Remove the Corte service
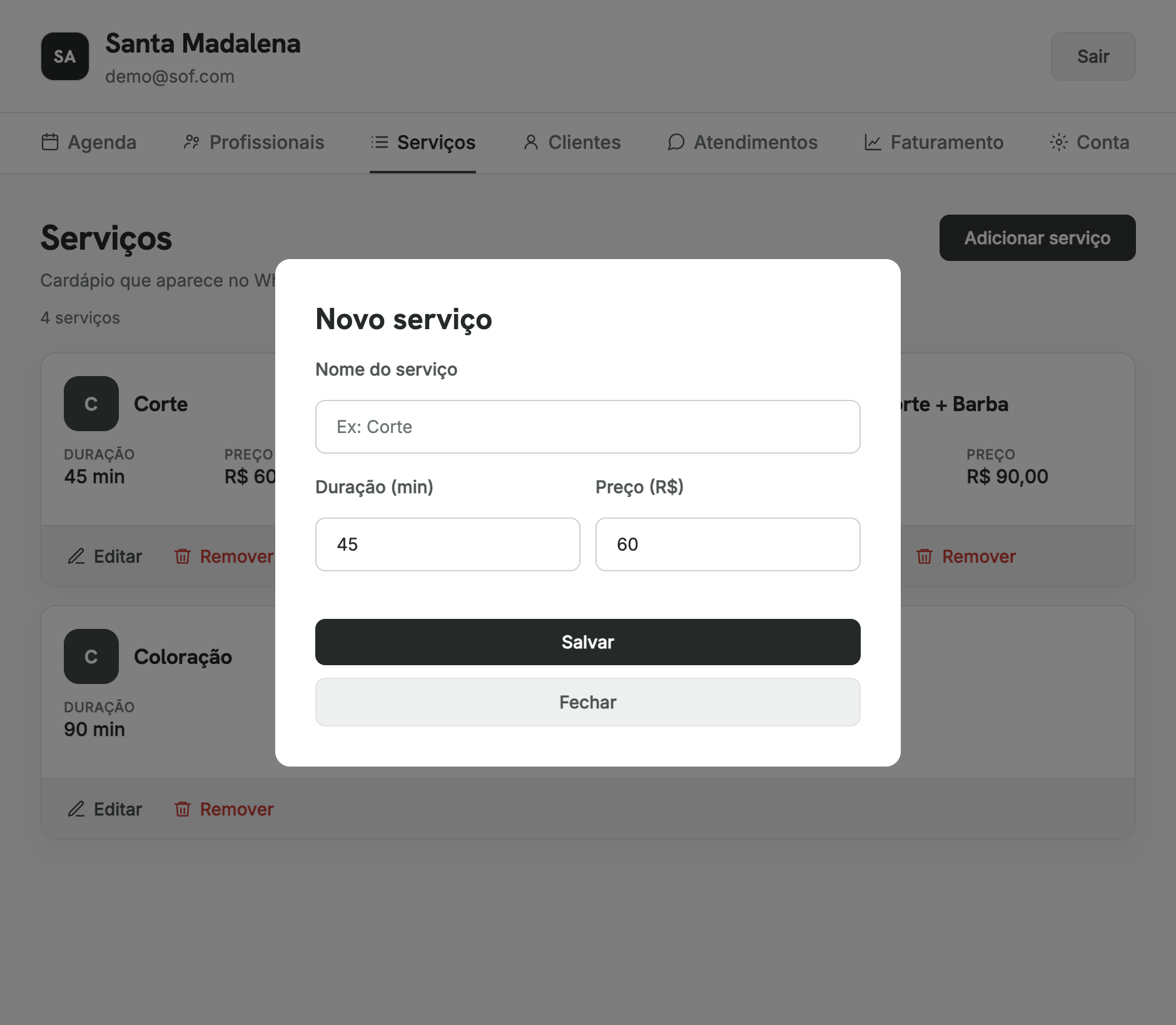Image resolution: width=1176 pixels, height=1025 pixels. (x=224, y=556)
